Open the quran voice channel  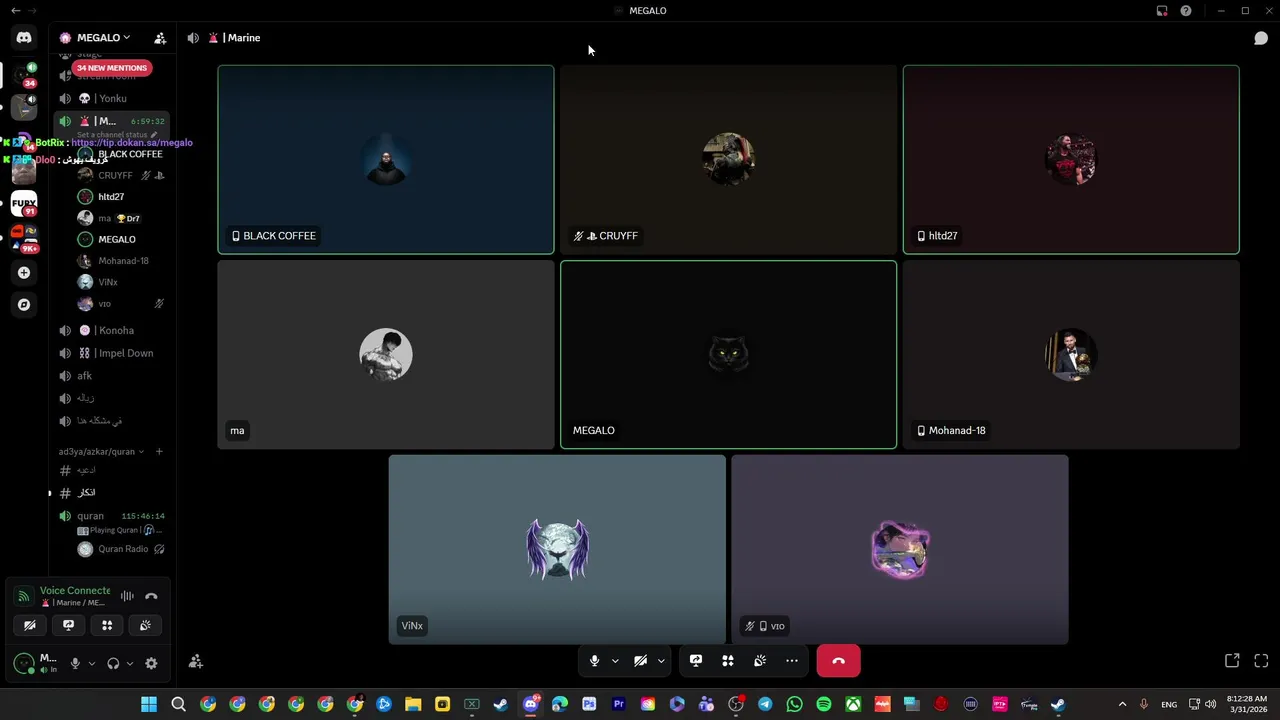tap(111, 516)
